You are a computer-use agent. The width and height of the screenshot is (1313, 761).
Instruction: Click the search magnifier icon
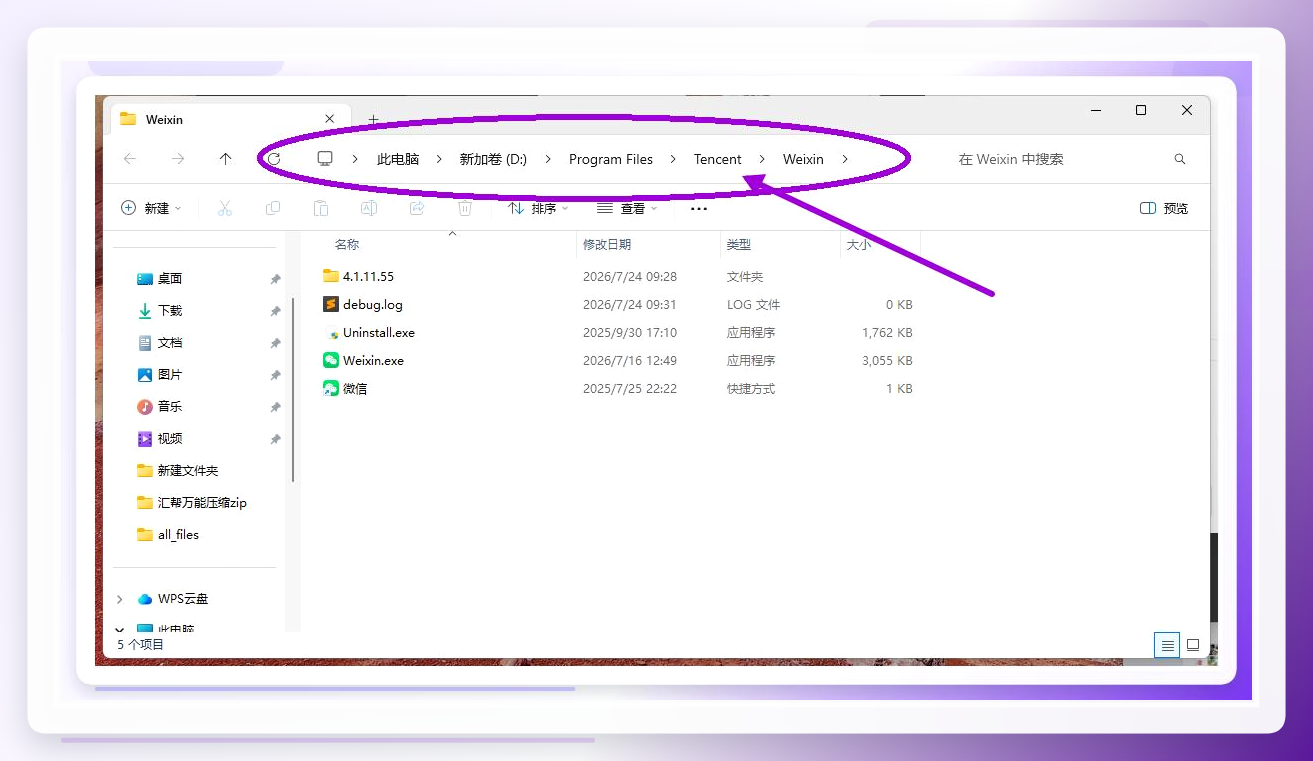pyautogui.click(x=1180, y=159)
